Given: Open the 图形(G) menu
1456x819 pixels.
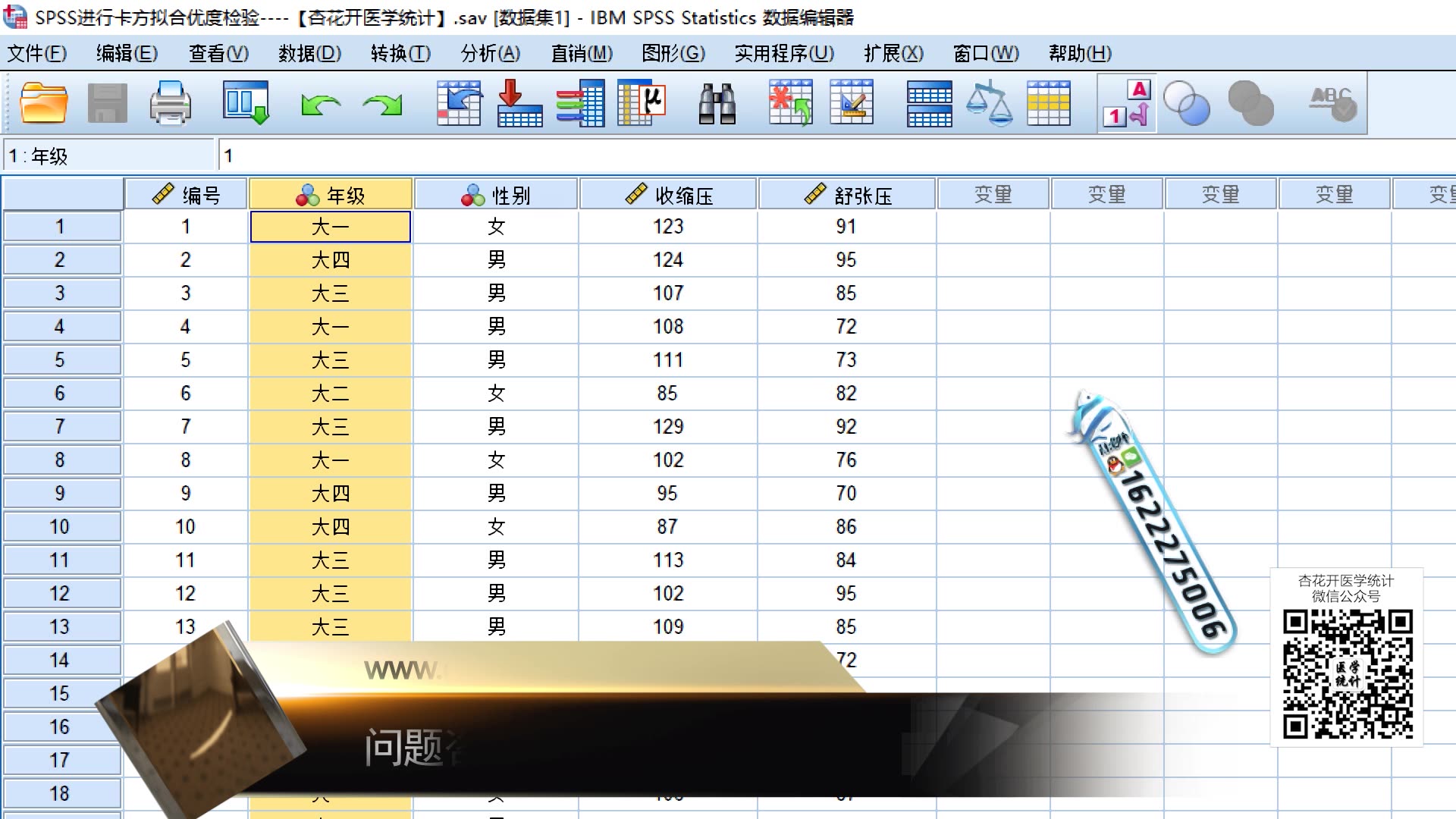Looking at the screenshot, I should pos(673,53).
